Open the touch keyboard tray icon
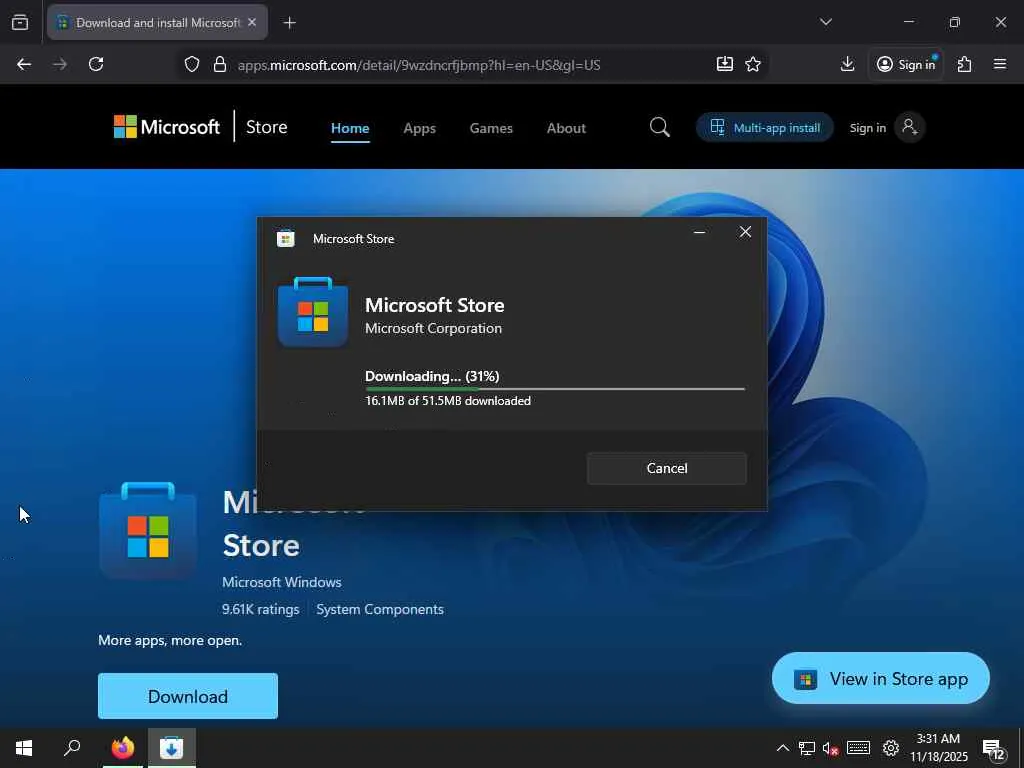This screenshot has height=768, width=1024. coord(858,748)
